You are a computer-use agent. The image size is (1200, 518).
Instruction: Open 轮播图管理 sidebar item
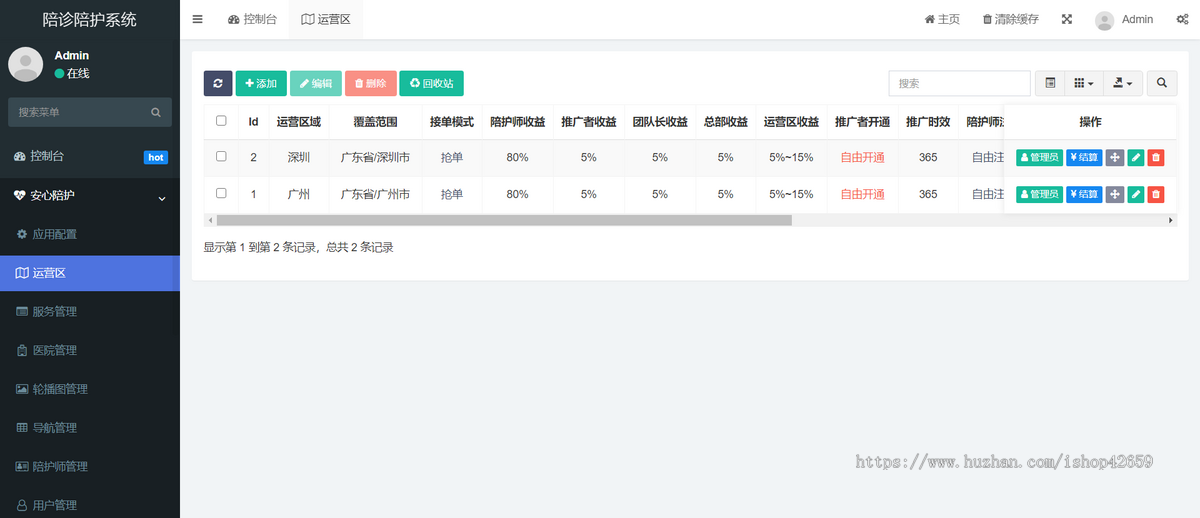pyautogui.click(x=90, y=389)
